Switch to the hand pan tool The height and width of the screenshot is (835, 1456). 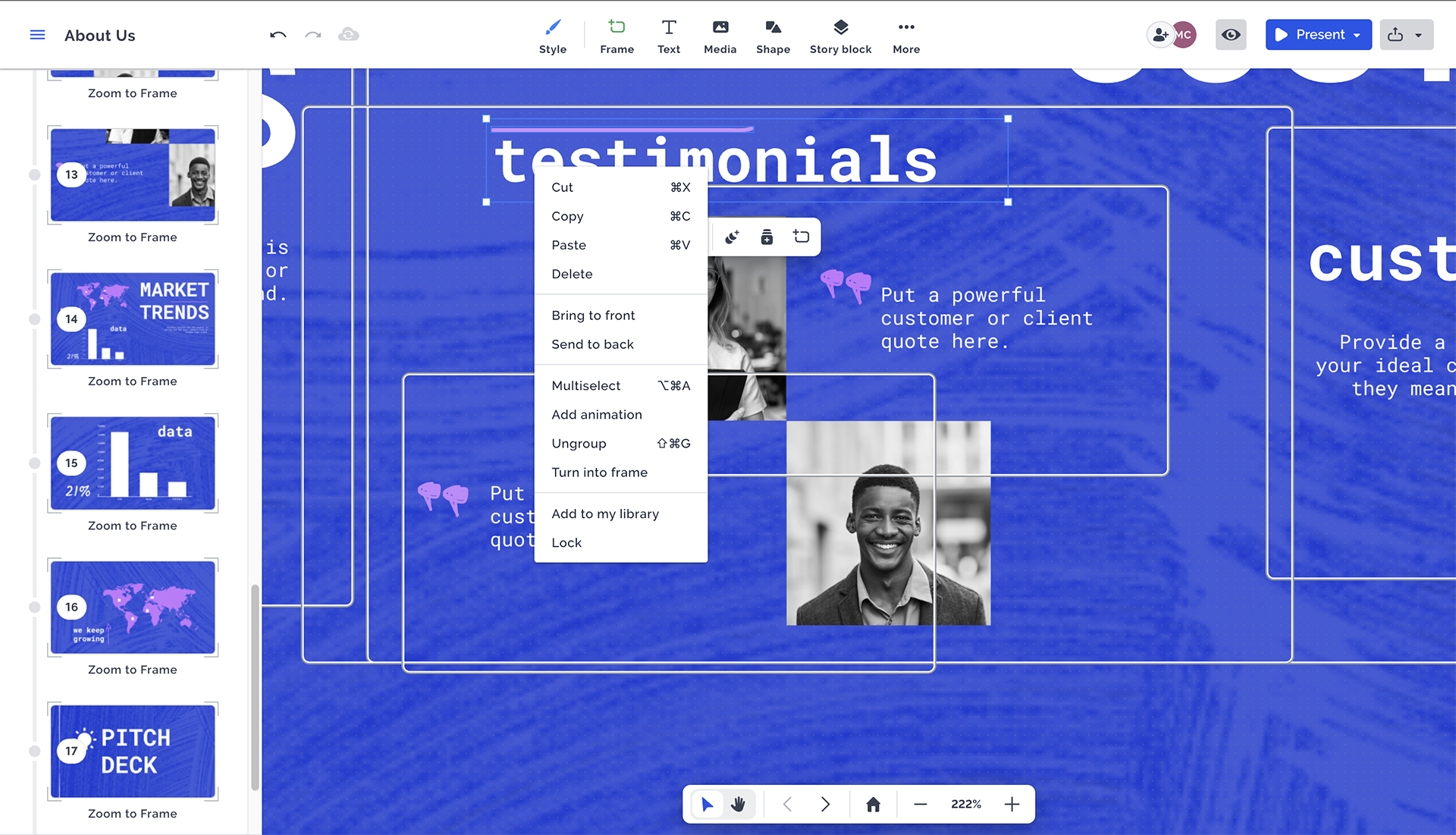click(x=739, y=804)
